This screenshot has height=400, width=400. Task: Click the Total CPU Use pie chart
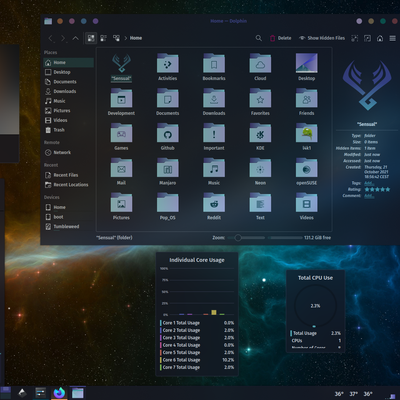[x=315, y=306]
